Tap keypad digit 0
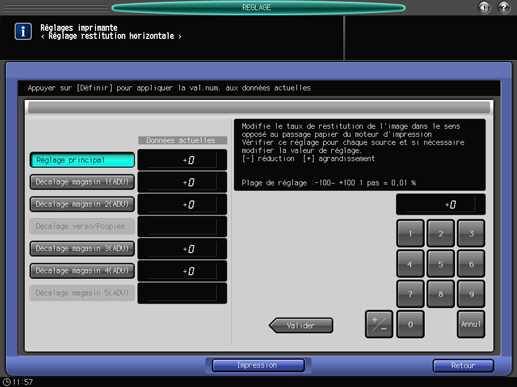Viewport: 517px width, 387px height. [410, 324]
